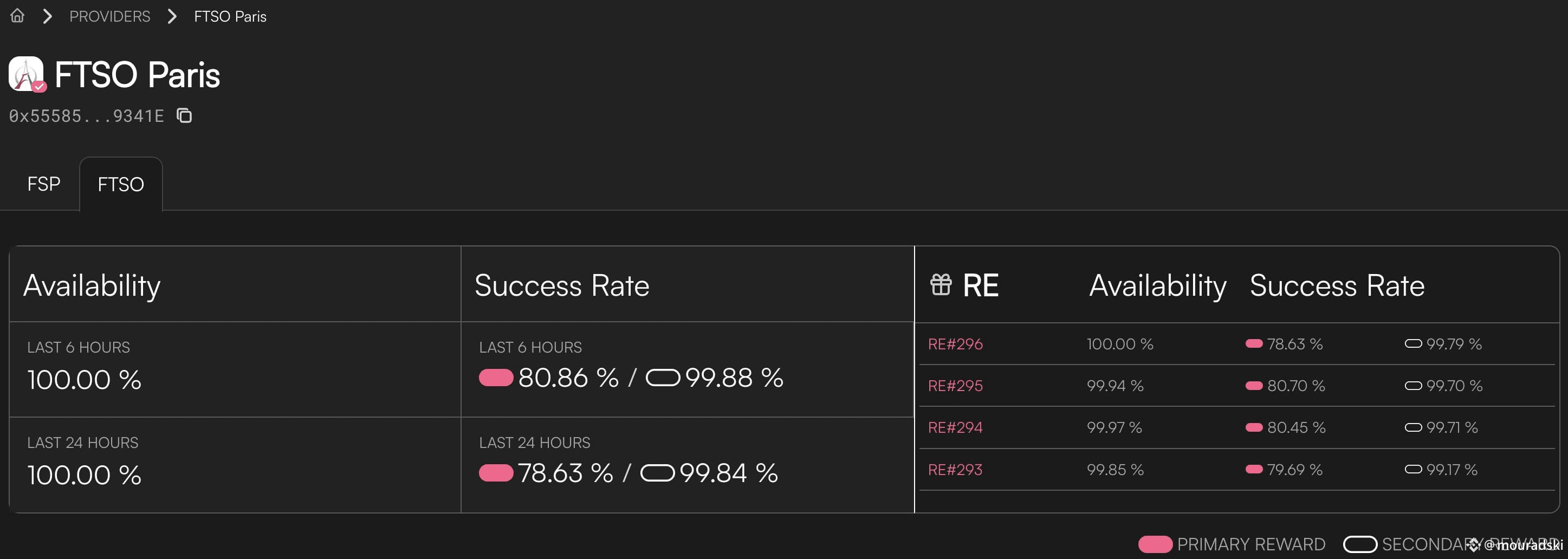The width and height of the screenshot is (1568, 559).
Task: Click primary reward pill in RE#296 row
Action: (1254, 343)
